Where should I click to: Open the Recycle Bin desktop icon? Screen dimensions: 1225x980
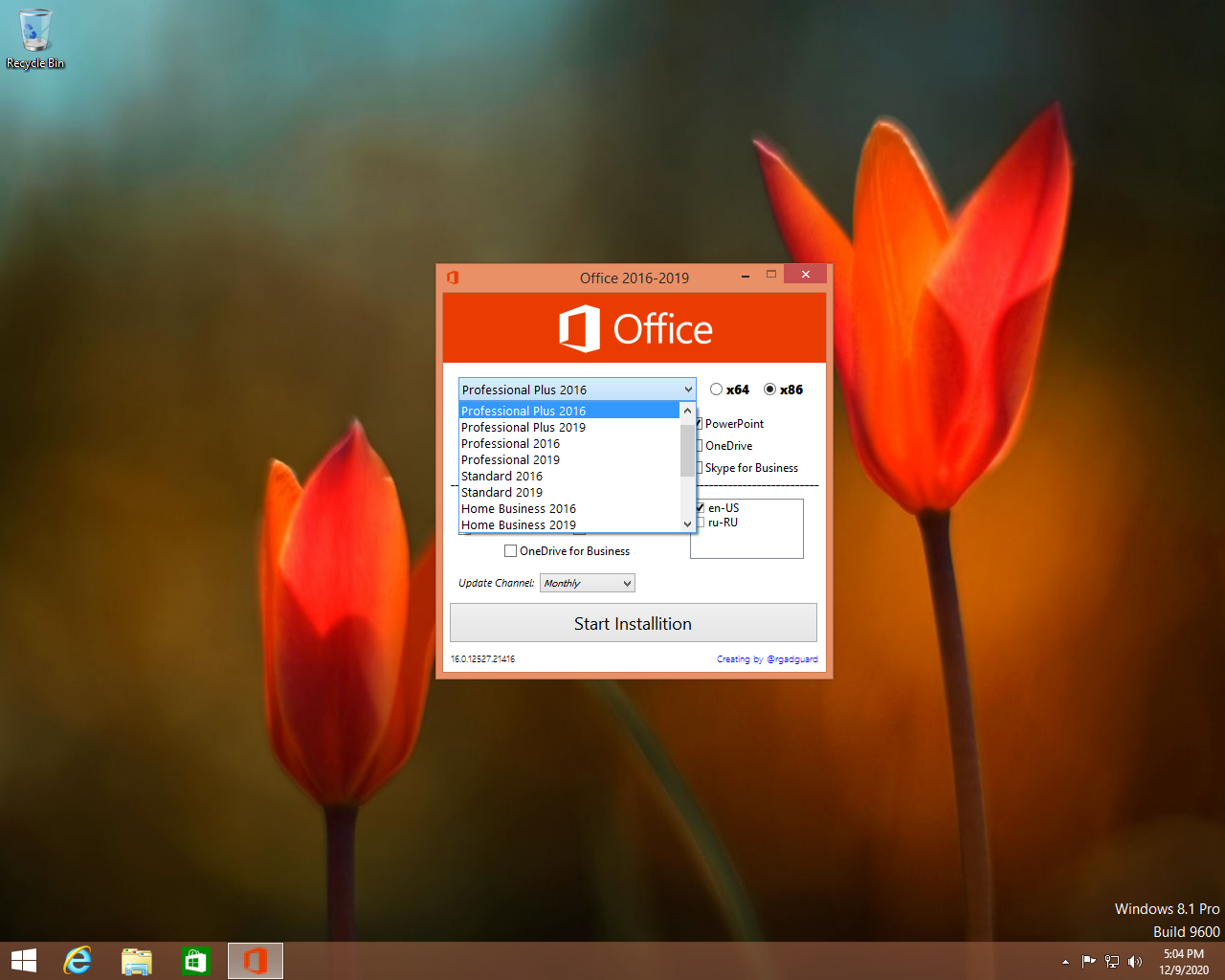(35, 39)
